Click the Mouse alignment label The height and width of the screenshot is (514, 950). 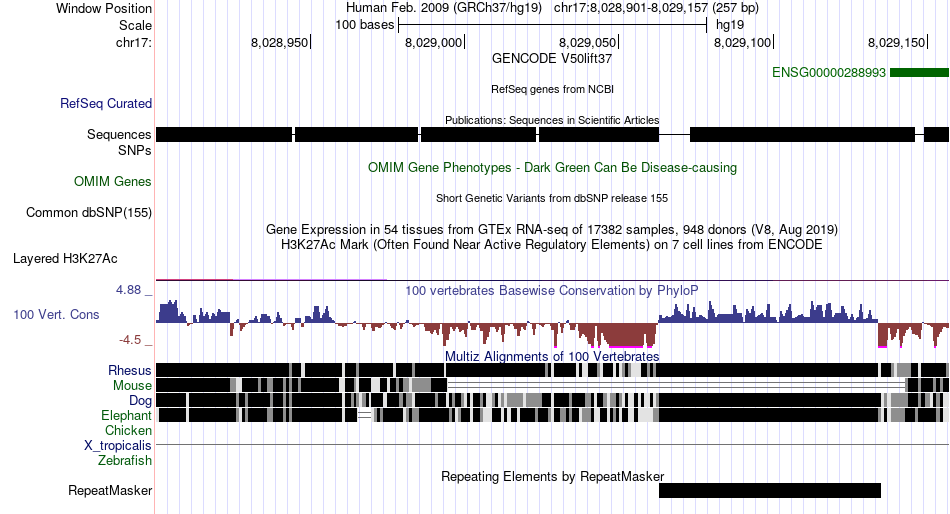tap(132, 386)
